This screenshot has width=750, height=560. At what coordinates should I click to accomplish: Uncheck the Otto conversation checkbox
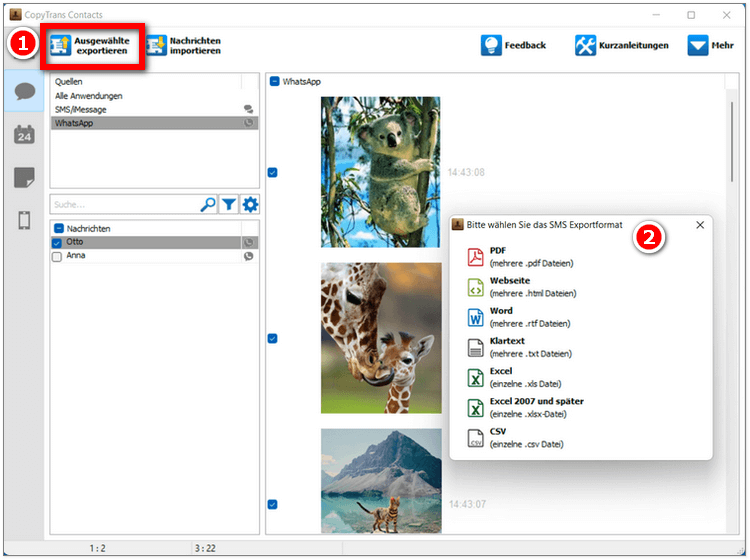click(57, 243)
